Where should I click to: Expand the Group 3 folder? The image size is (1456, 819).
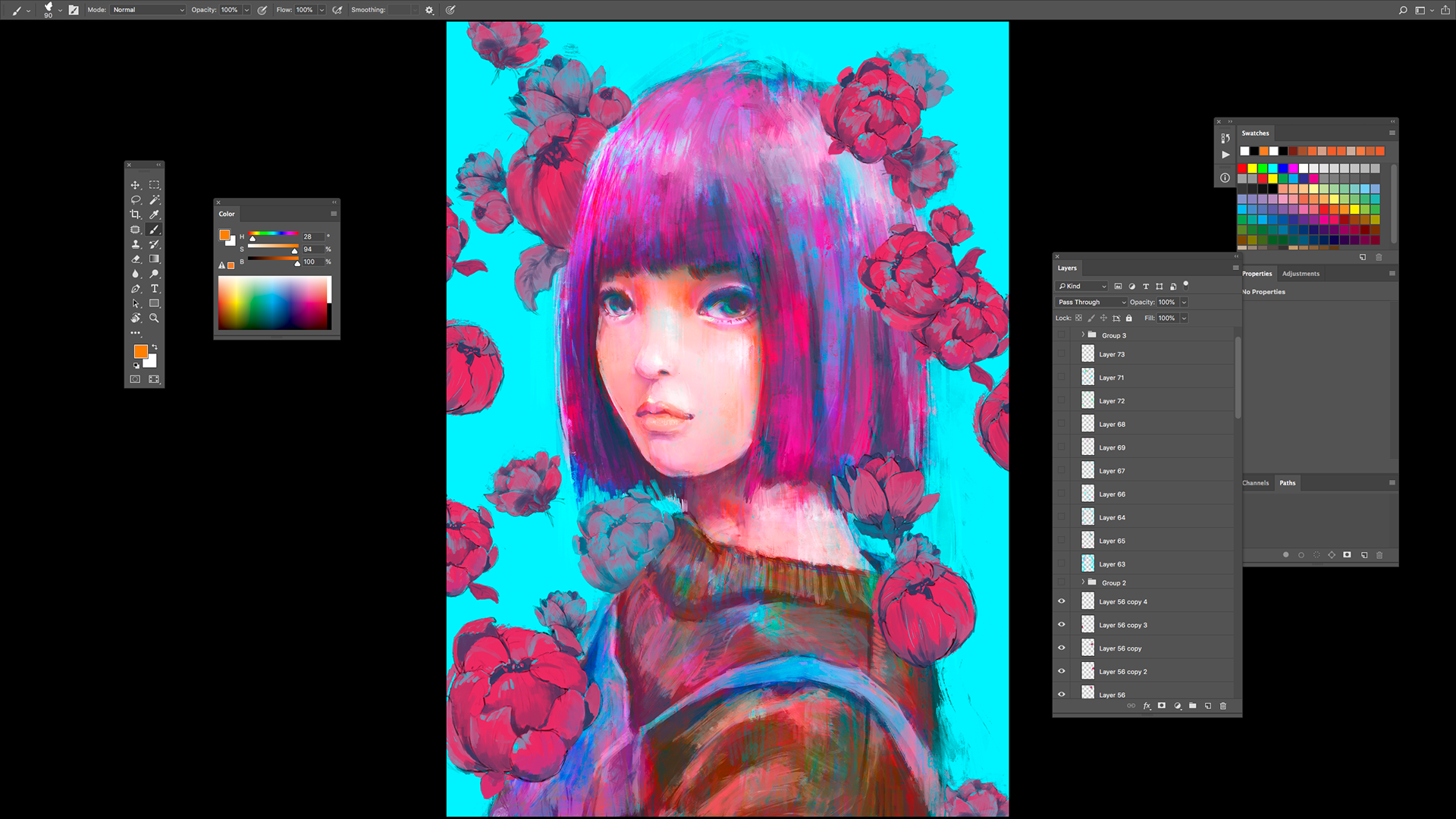(1083, 334)
